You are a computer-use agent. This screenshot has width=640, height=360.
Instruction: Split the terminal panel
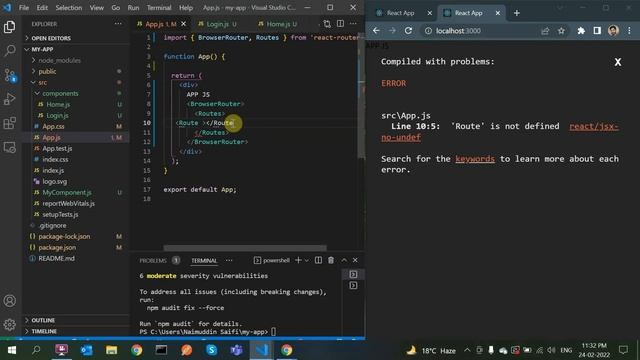click(x=318, y=260)
